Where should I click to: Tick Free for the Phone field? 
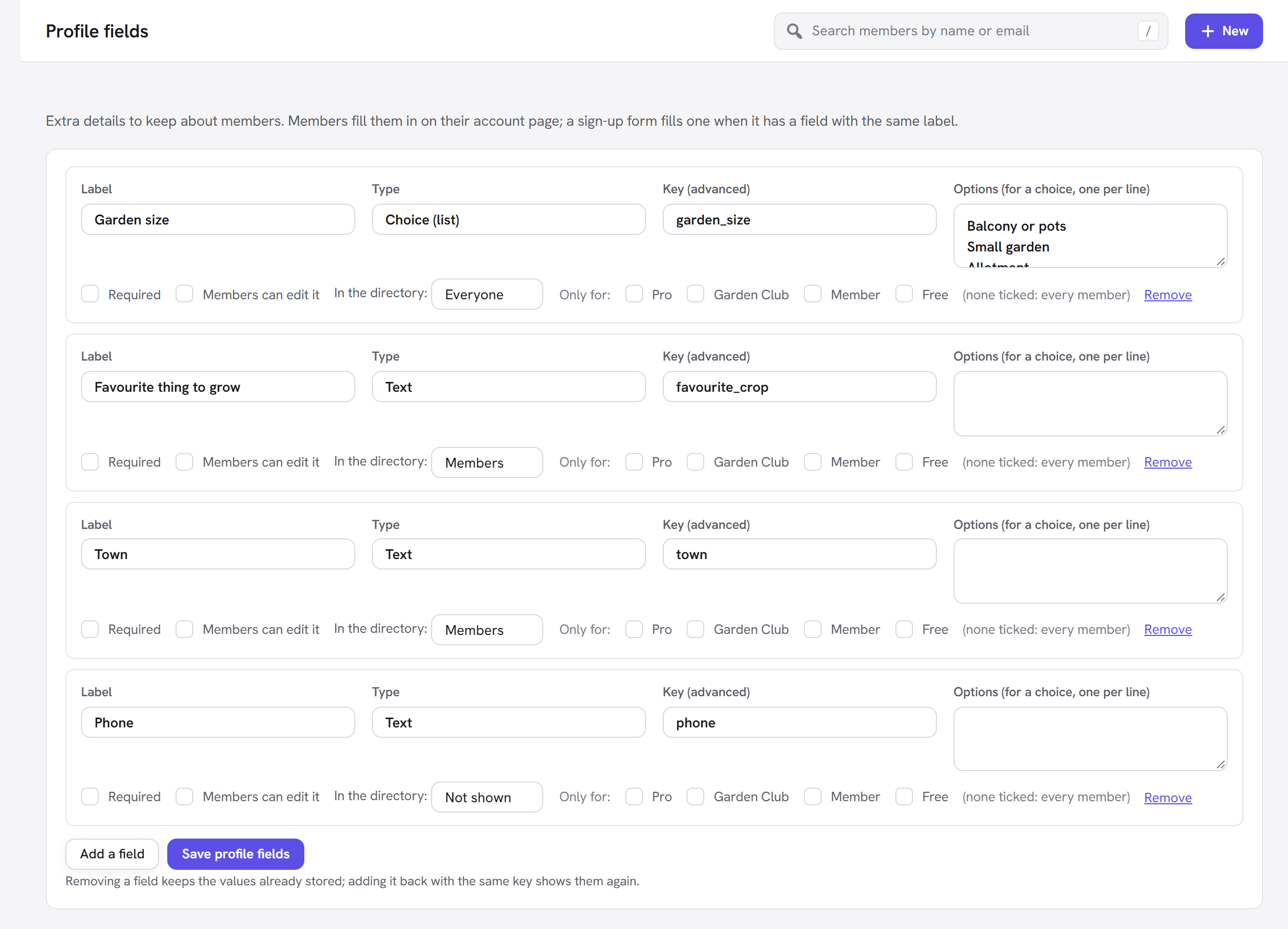point(904,796)
